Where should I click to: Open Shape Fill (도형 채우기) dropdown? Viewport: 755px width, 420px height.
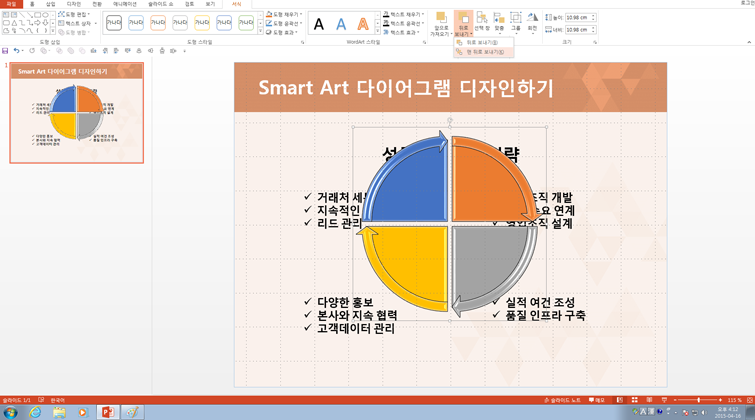coord(284,14)
